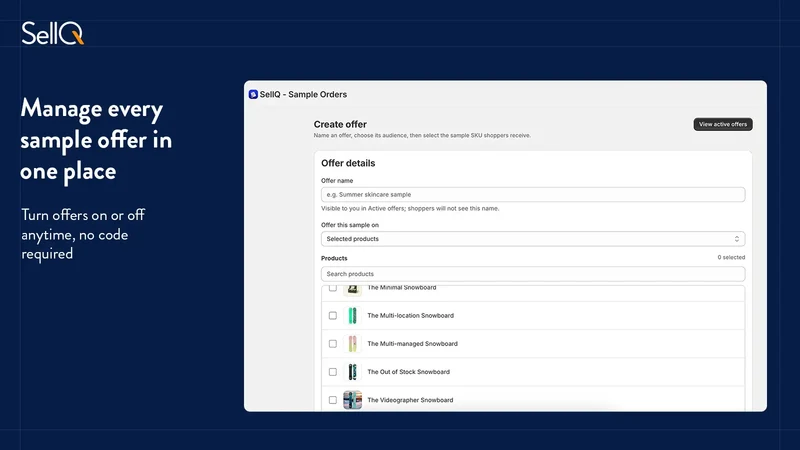This screenshot has width=800, height=450.
Task: Click 'The Multi-managed Snowboard' product name
Action: (x=412, y=344)
